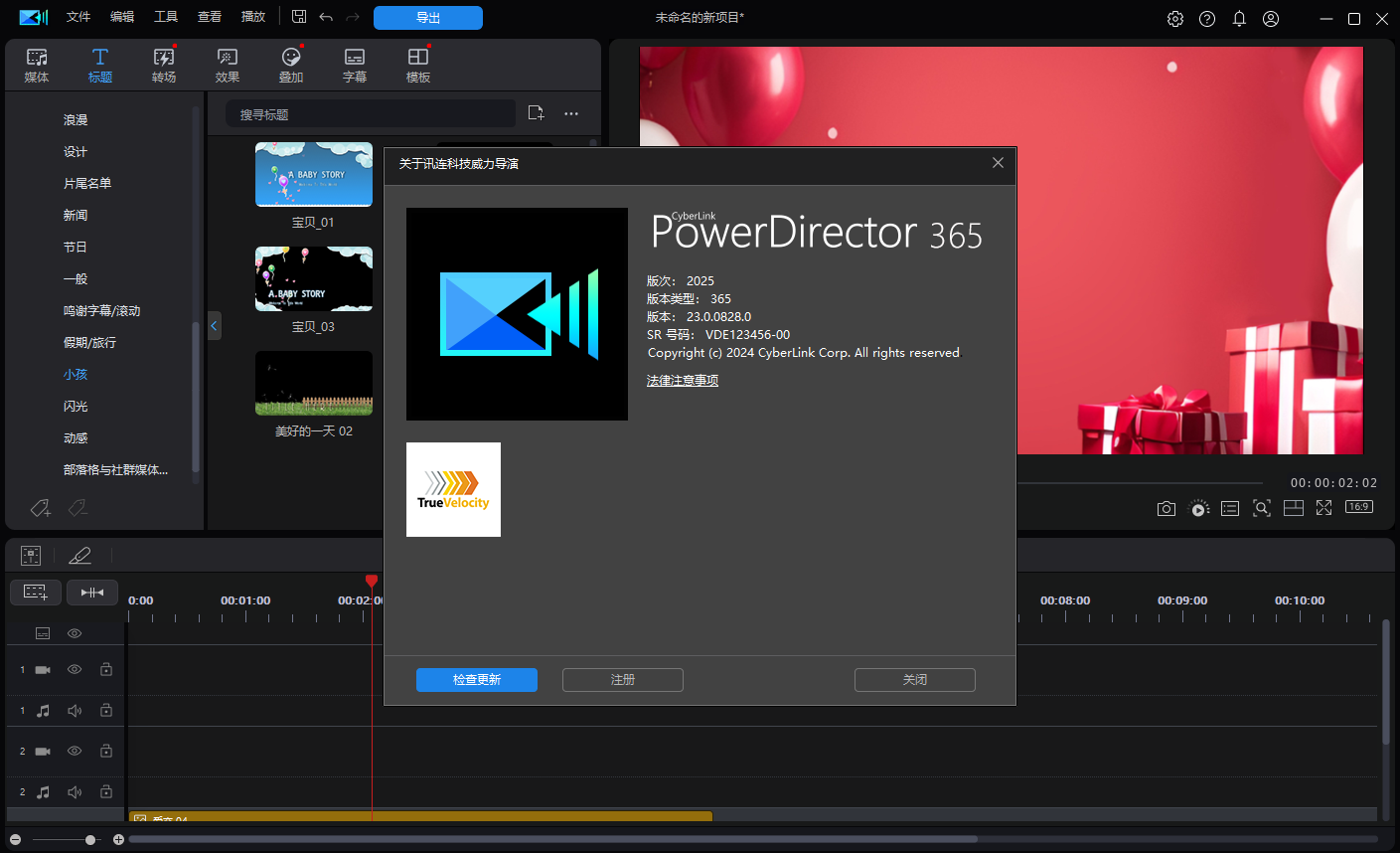
Task: Click the preview fullscreen icon
Action: 1324,508
